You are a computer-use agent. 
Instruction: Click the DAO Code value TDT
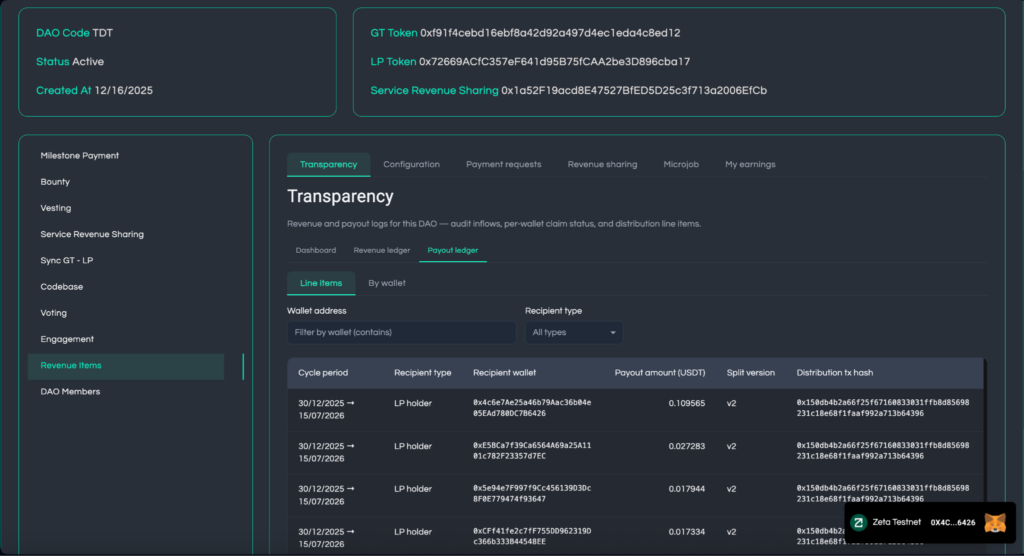[x=103, y=33]
